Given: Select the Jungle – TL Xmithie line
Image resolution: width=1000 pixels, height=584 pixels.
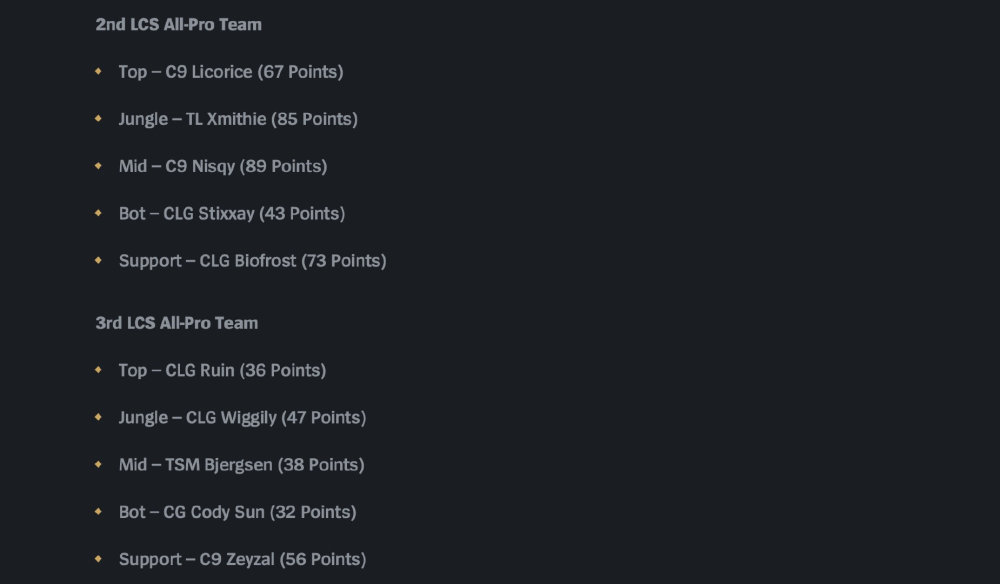Looking at the screenshot, I should (x=238, y=119).
